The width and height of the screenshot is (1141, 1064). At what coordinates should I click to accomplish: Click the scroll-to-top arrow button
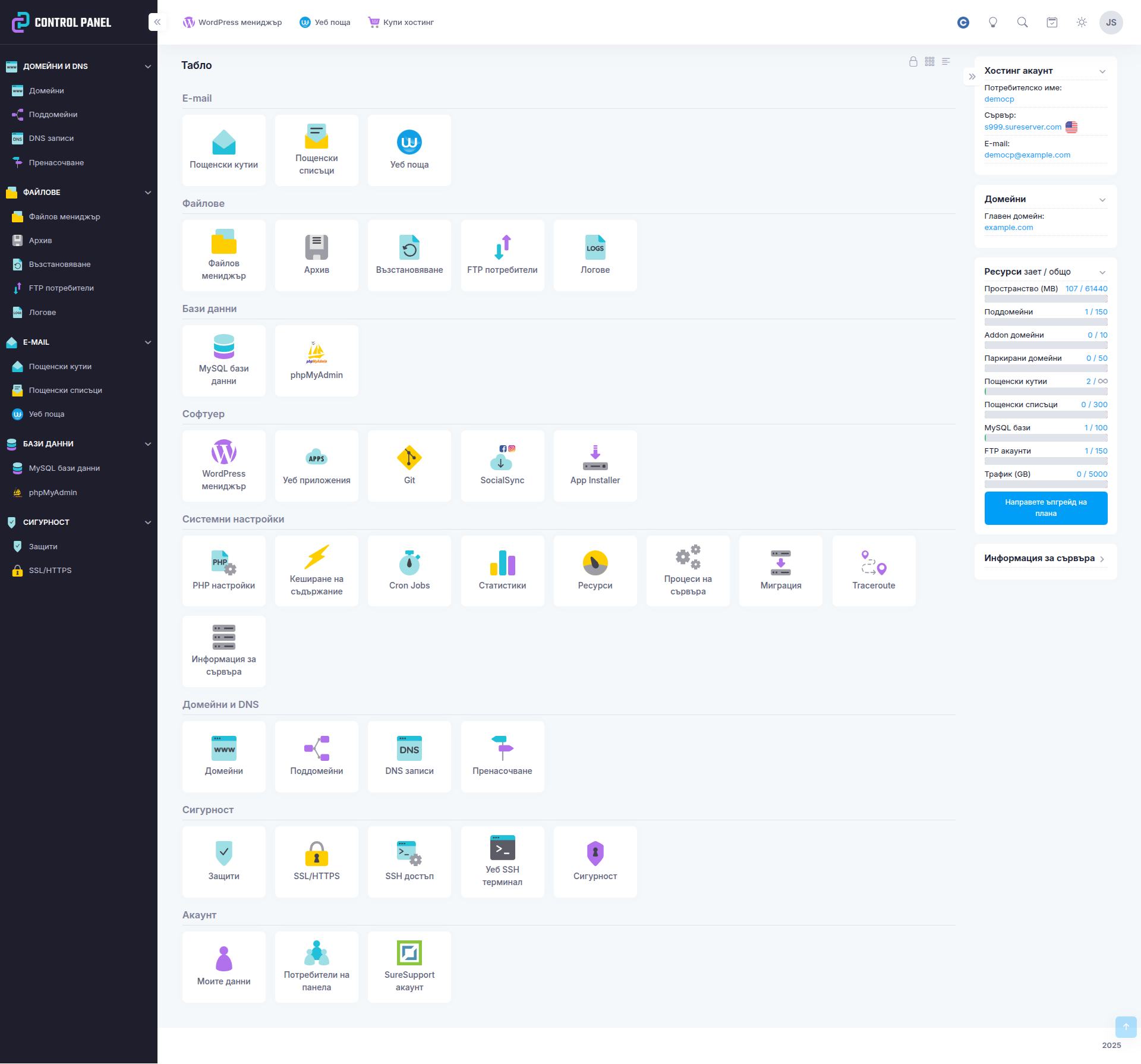click(1126, 1027)
